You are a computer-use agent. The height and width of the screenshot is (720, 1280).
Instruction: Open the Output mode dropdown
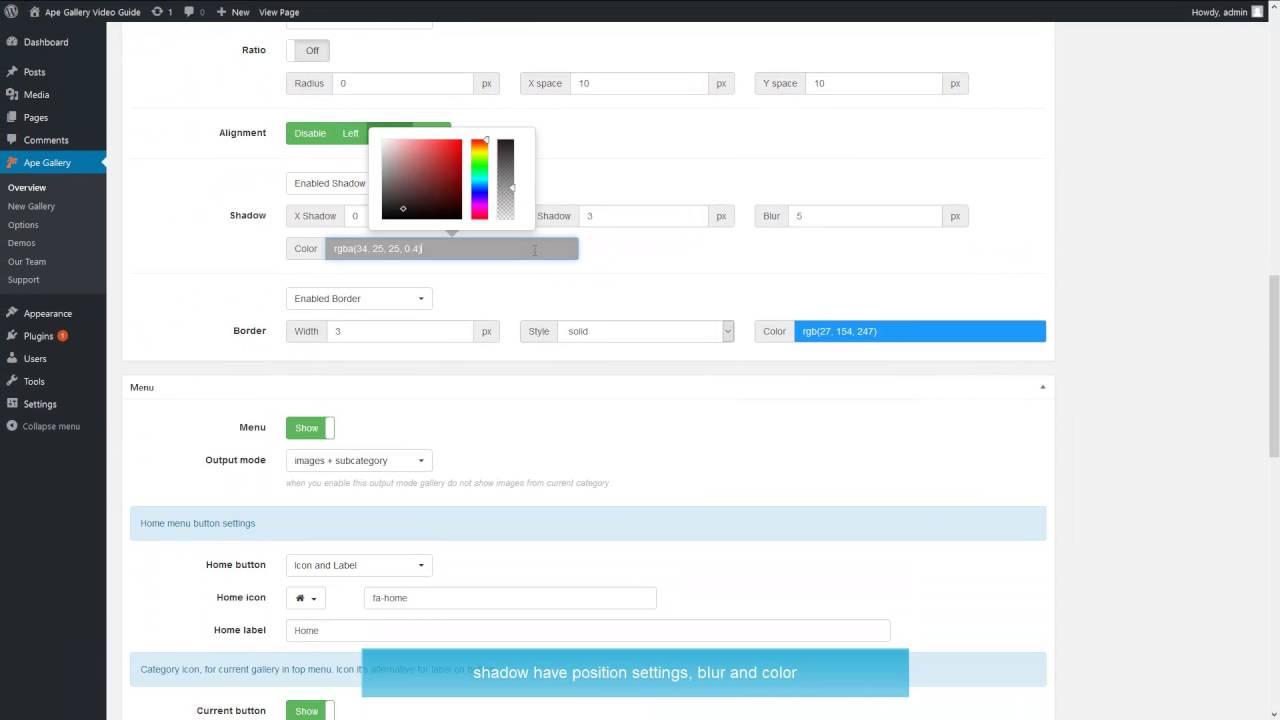pyautogui.click(x=359, y=461)
